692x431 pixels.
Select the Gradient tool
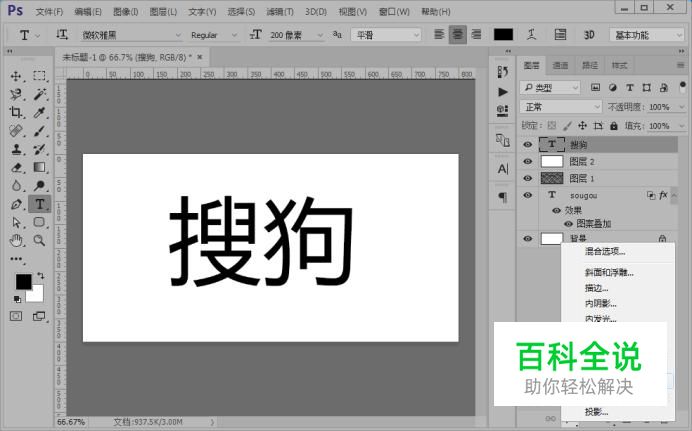coord(39,168)
